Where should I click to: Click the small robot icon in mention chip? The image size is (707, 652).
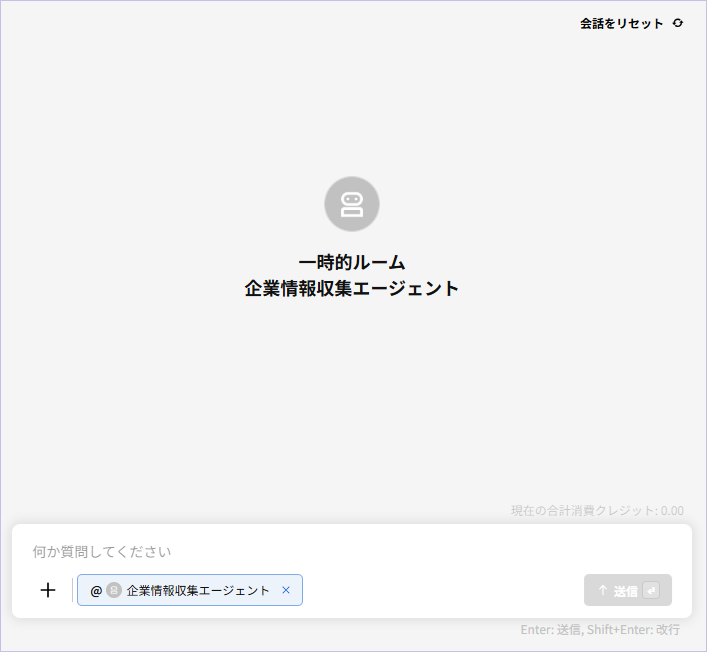(114, 590)
